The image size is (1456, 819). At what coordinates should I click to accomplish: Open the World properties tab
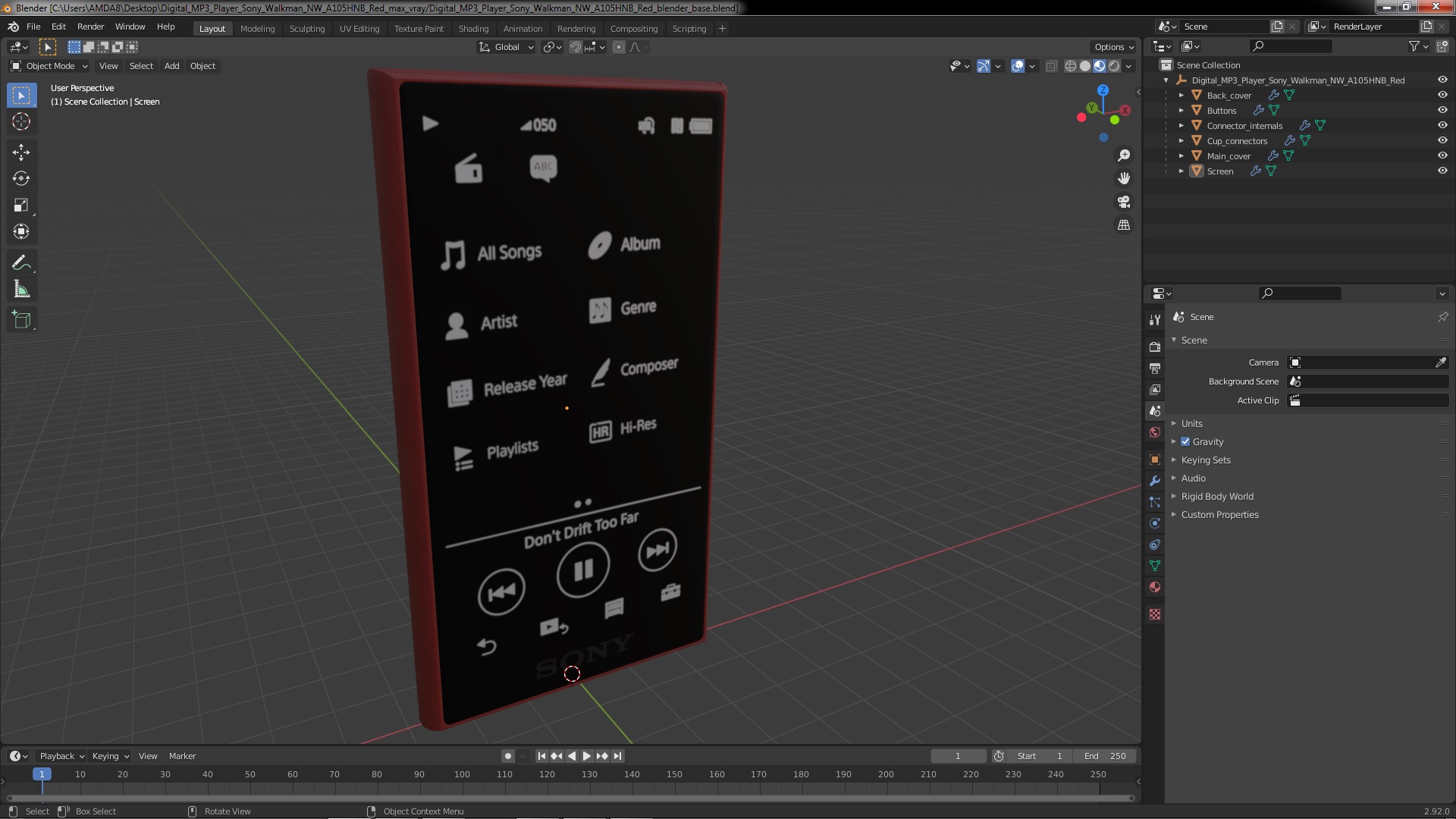(x=1154, y=432)
